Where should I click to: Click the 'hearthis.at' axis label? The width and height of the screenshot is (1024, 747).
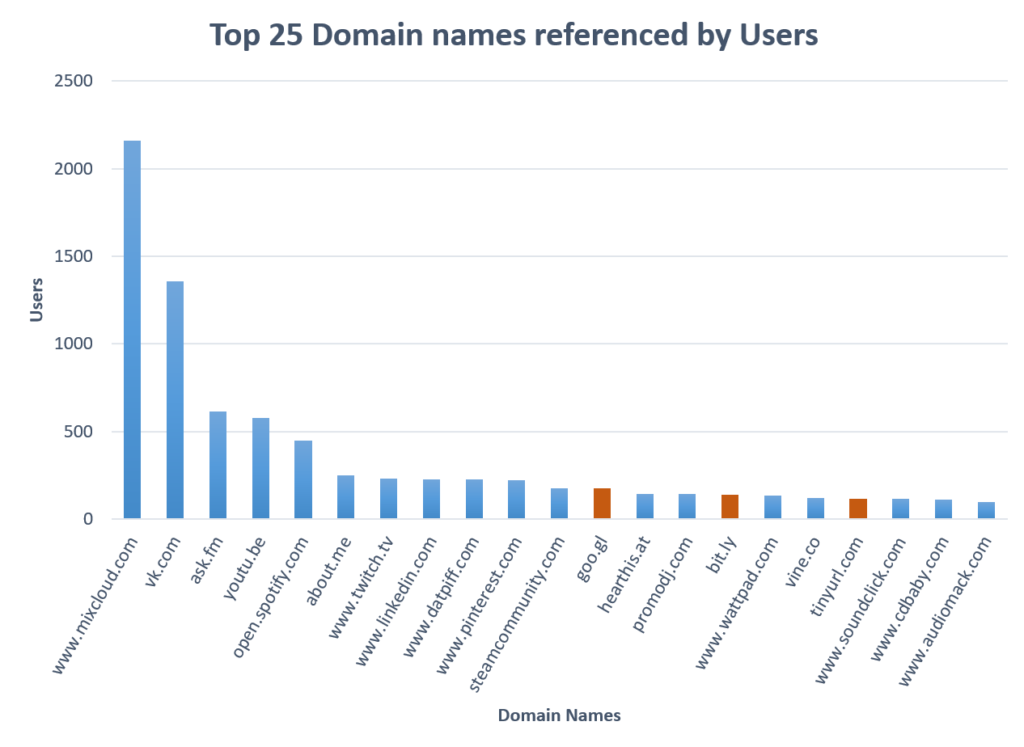pos(624,575)
